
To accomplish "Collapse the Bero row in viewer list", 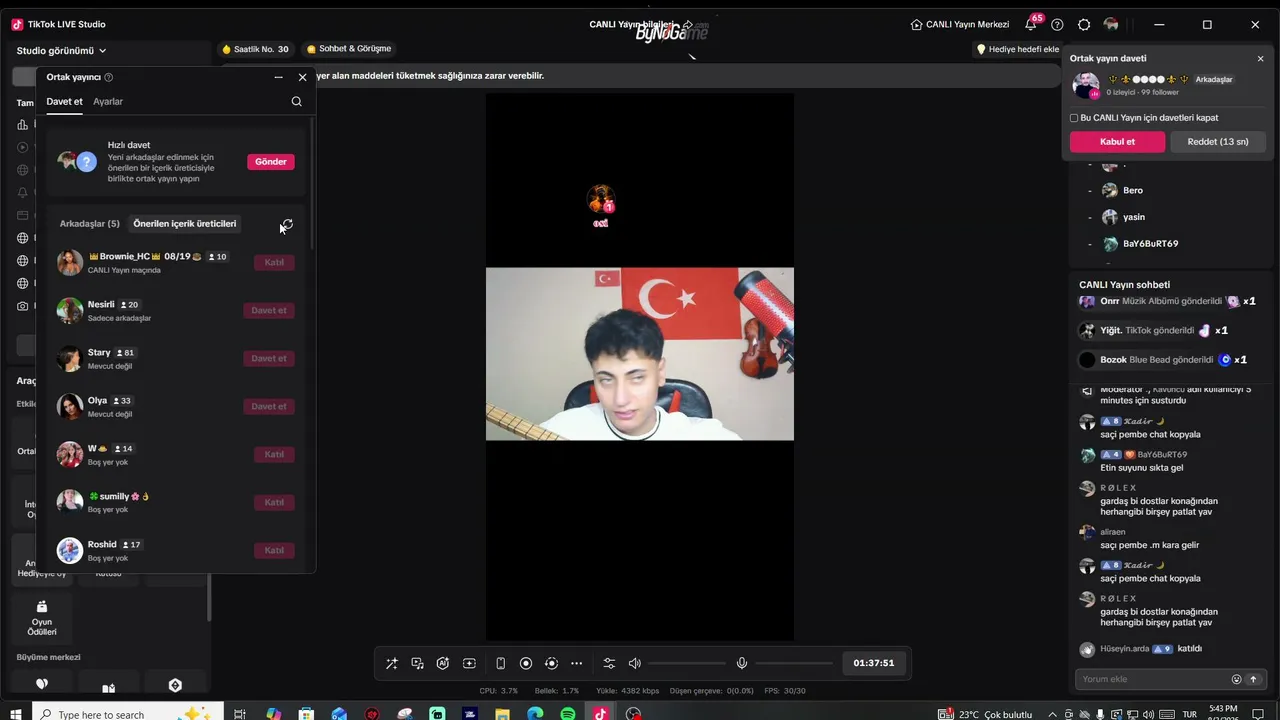I will click(x=1089, y=190).
